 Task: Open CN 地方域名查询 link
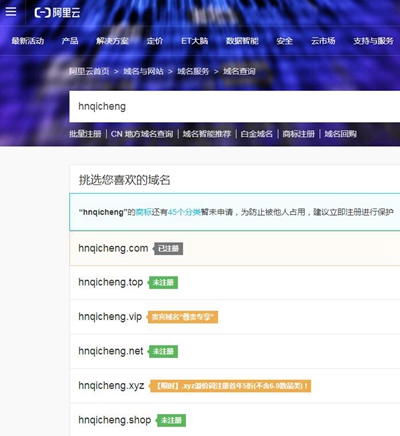pyautogui.click(x=142, y=134)
